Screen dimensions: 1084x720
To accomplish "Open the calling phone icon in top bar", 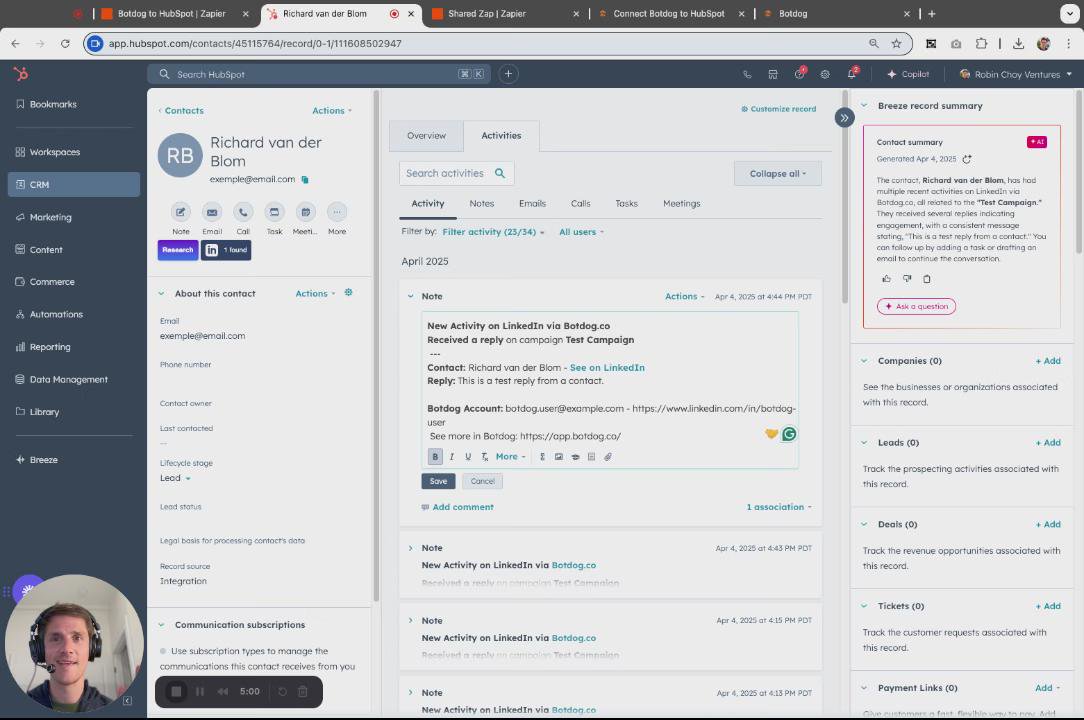I will [747, 74].
